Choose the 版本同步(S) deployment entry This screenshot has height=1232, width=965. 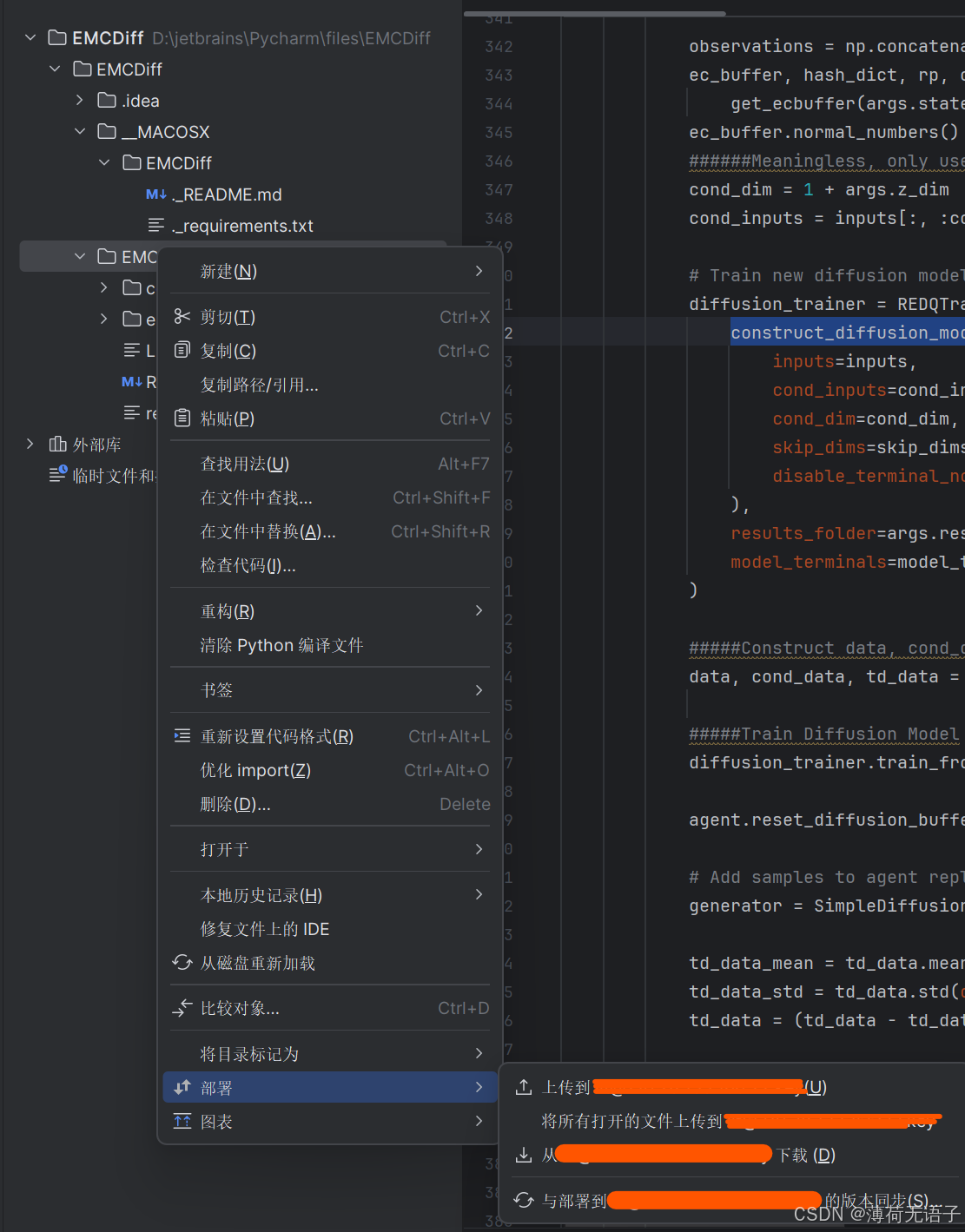735,1201
